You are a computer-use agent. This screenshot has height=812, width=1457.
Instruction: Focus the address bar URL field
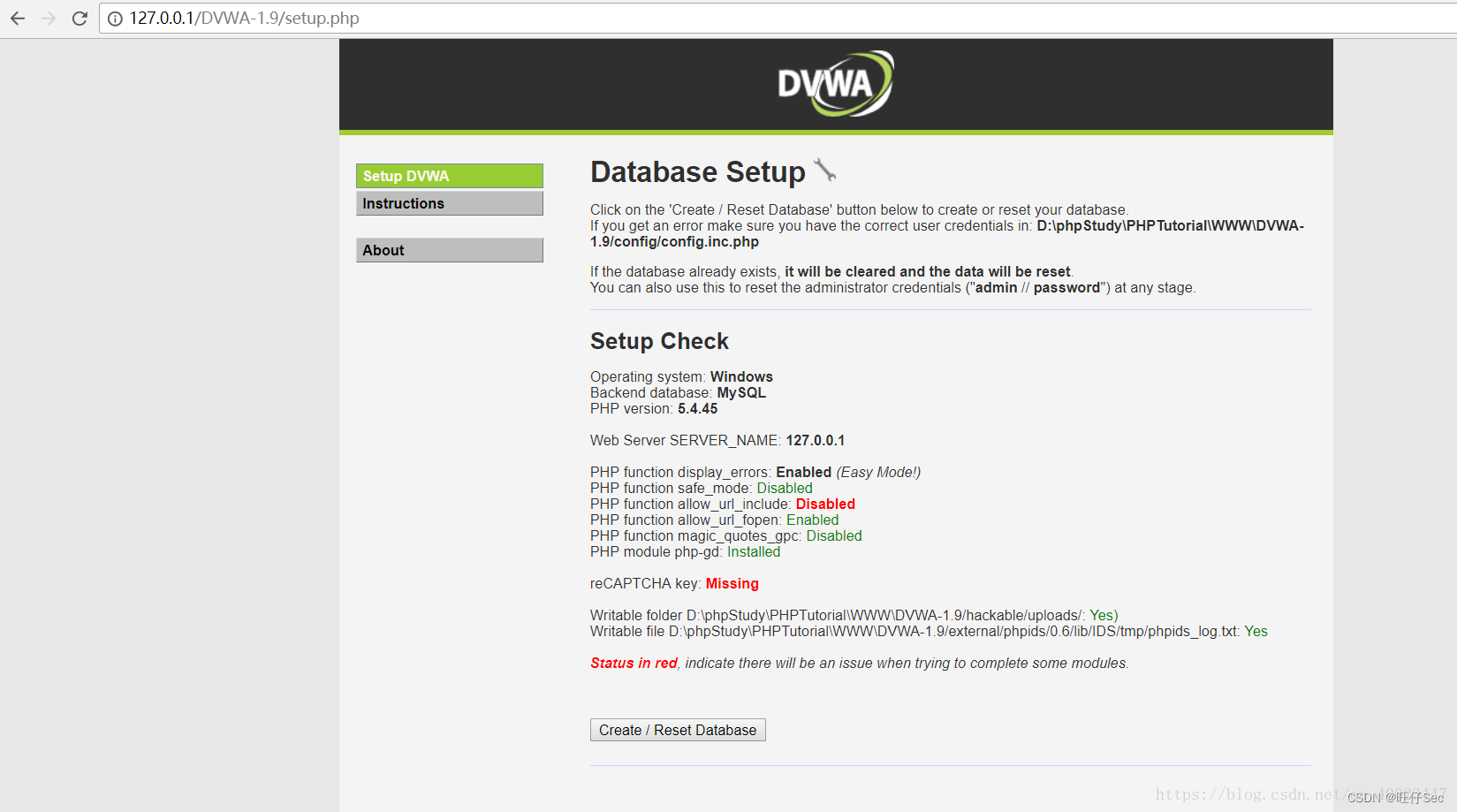point(778,19)
